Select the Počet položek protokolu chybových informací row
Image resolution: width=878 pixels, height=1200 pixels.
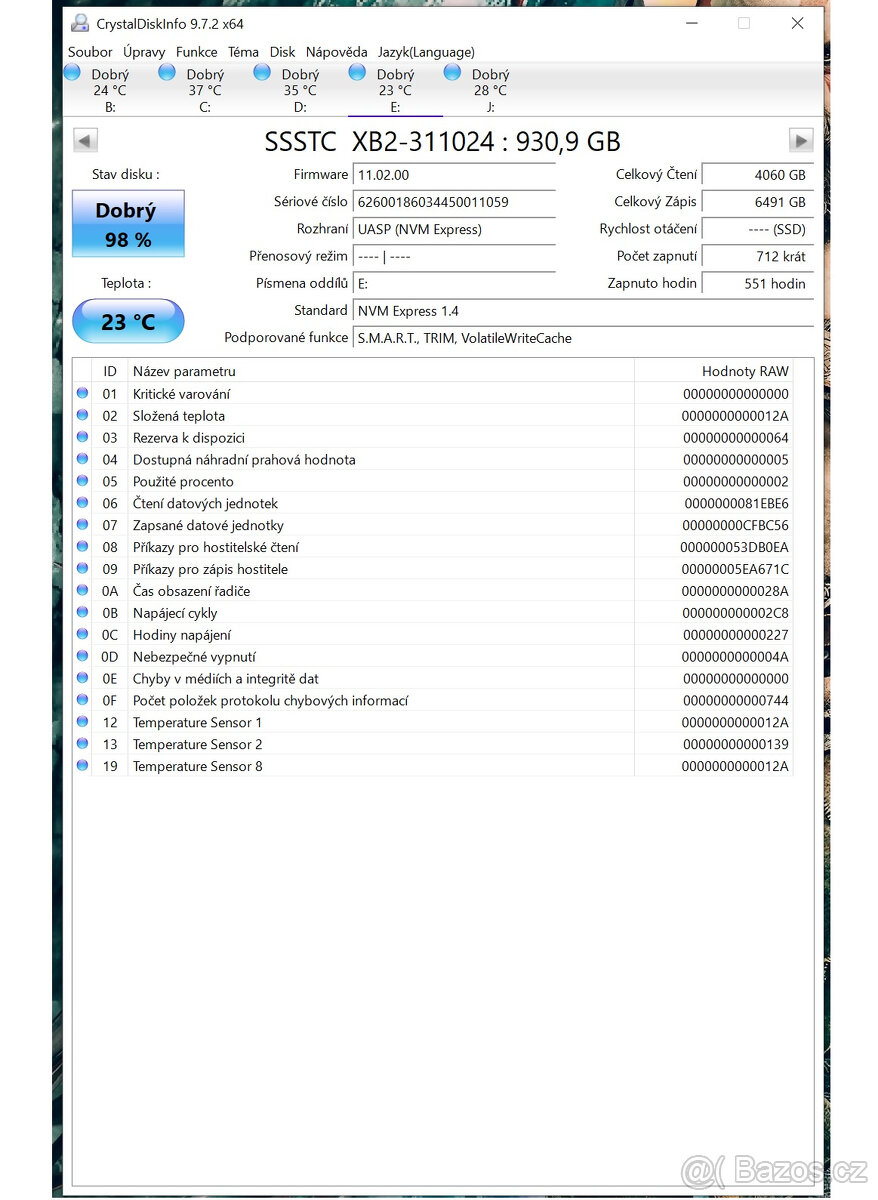pyautogui.click(x=433, y=701)
